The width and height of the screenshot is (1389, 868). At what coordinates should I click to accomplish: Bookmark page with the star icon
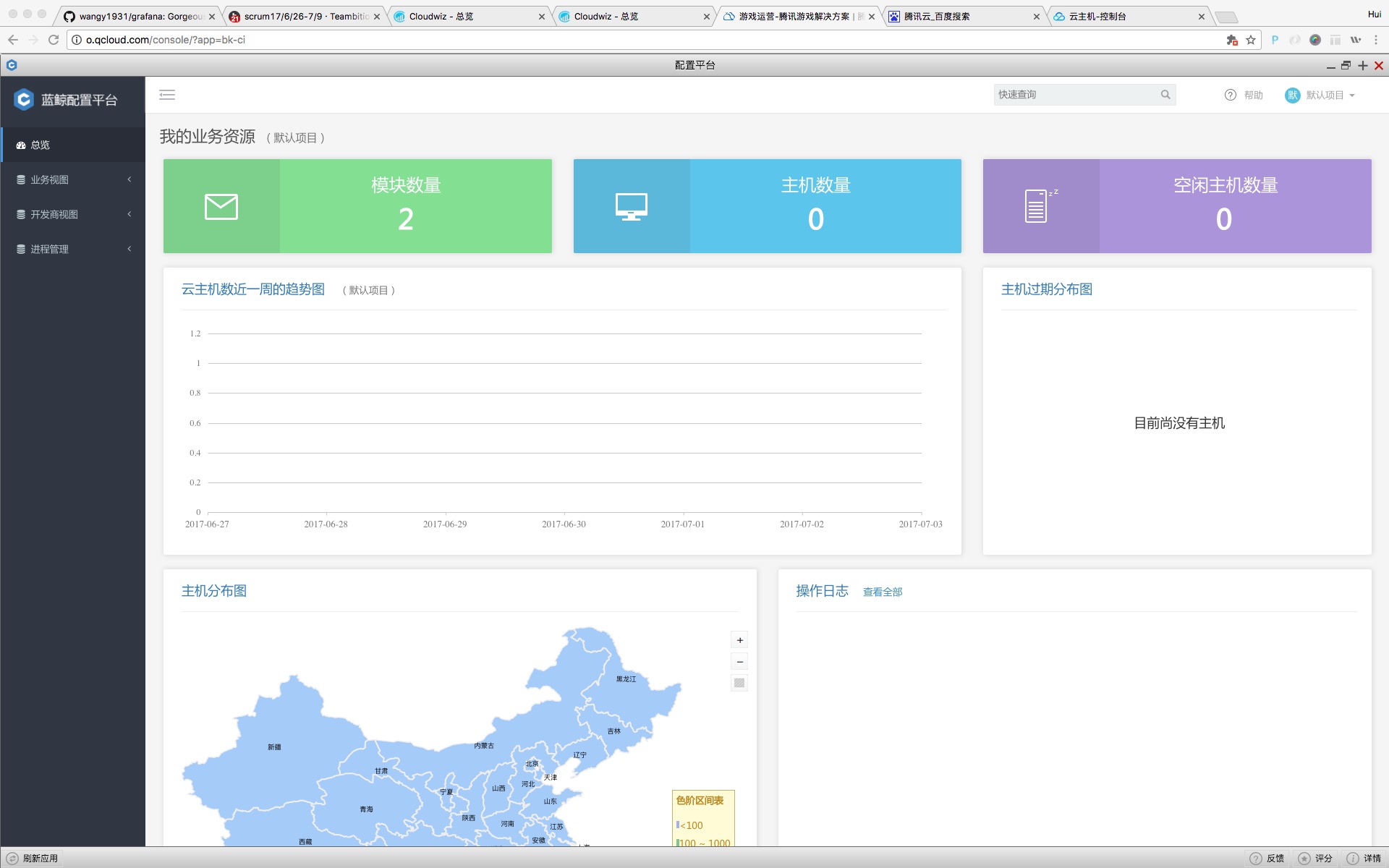click(x=1251, y=40)
